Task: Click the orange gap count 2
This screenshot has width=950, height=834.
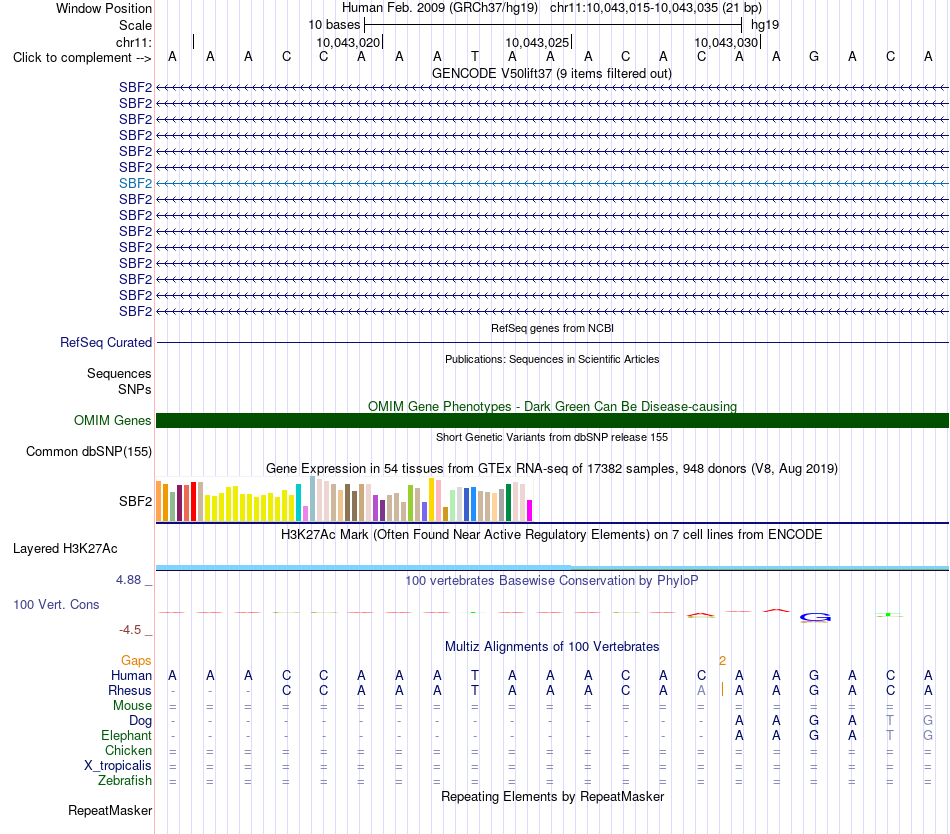Action: click(722, 661)
